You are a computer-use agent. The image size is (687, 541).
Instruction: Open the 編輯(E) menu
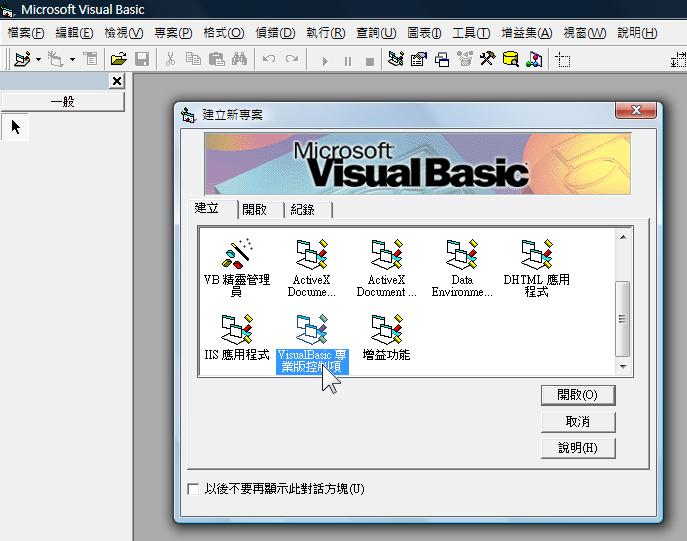click(x=74, y=33)
